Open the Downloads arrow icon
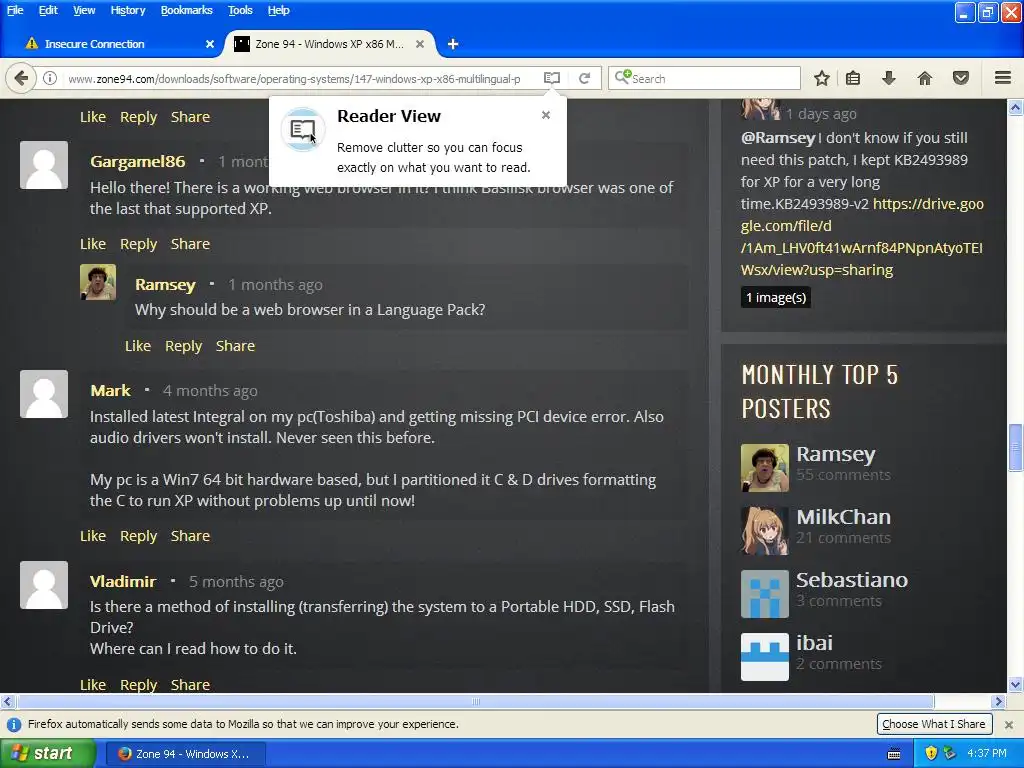The height and width of the screenshot is (768, 1024). click(x=889, y=78)
